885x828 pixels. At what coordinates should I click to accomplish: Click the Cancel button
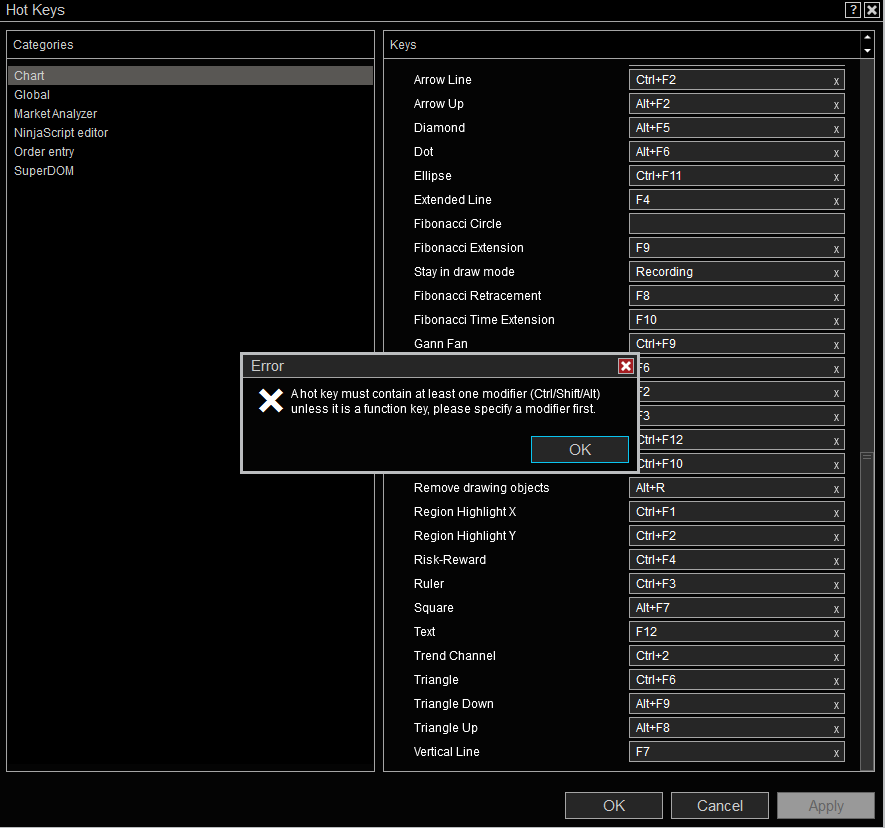720,805
